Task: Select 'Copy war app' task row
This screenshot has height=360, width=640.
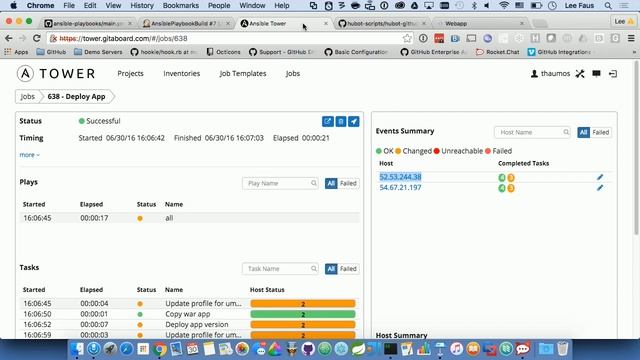Action: (x=190, y=314)
